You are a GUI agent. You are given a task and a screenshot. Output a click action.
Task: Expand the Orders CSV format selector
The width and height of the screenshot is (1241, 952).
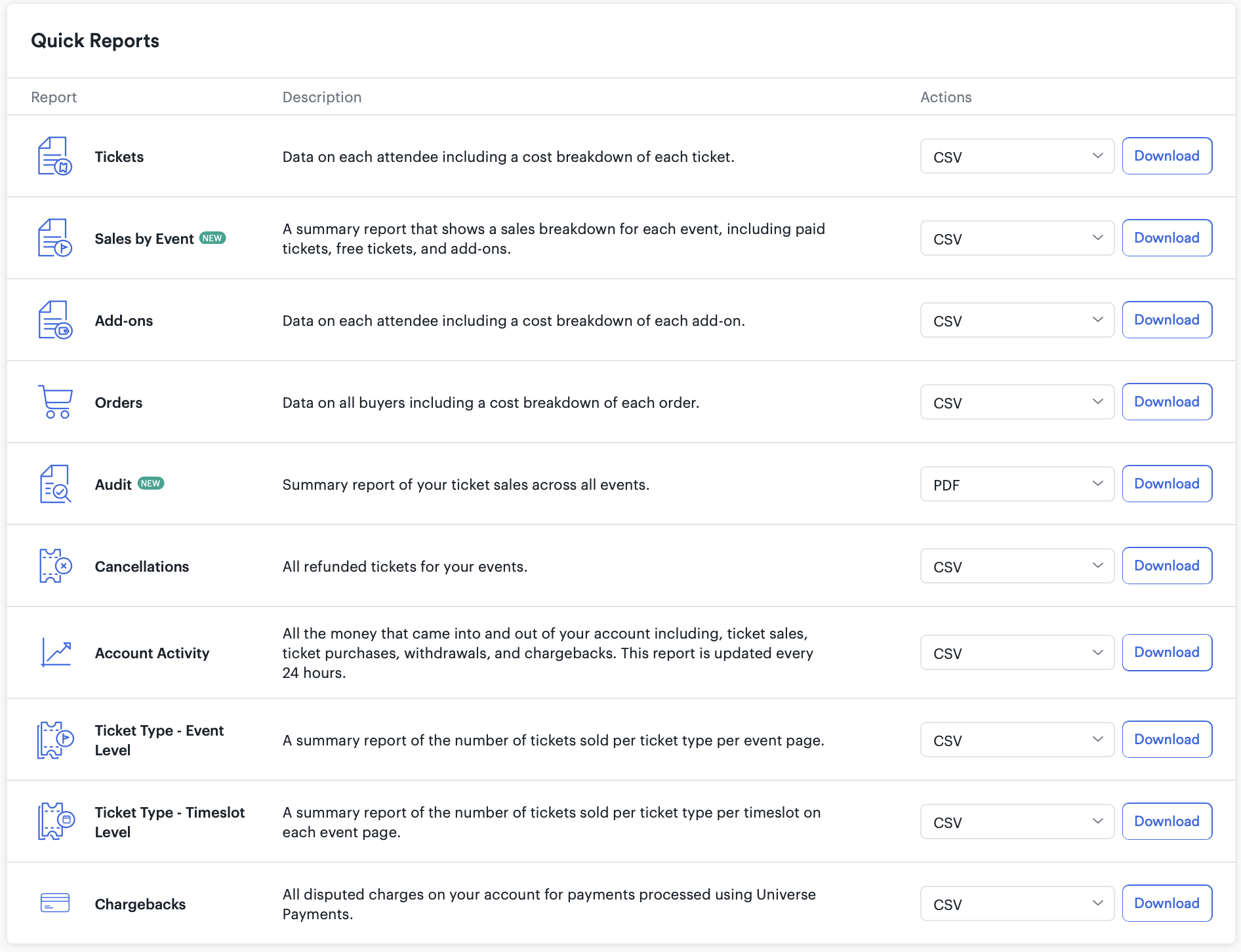click(1017, 402)
